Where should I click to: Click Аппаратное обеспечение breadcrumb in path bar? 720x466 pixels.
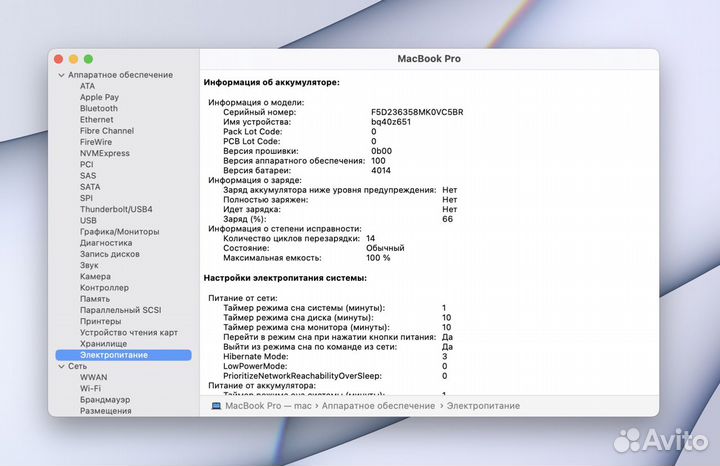pos(378,406)
